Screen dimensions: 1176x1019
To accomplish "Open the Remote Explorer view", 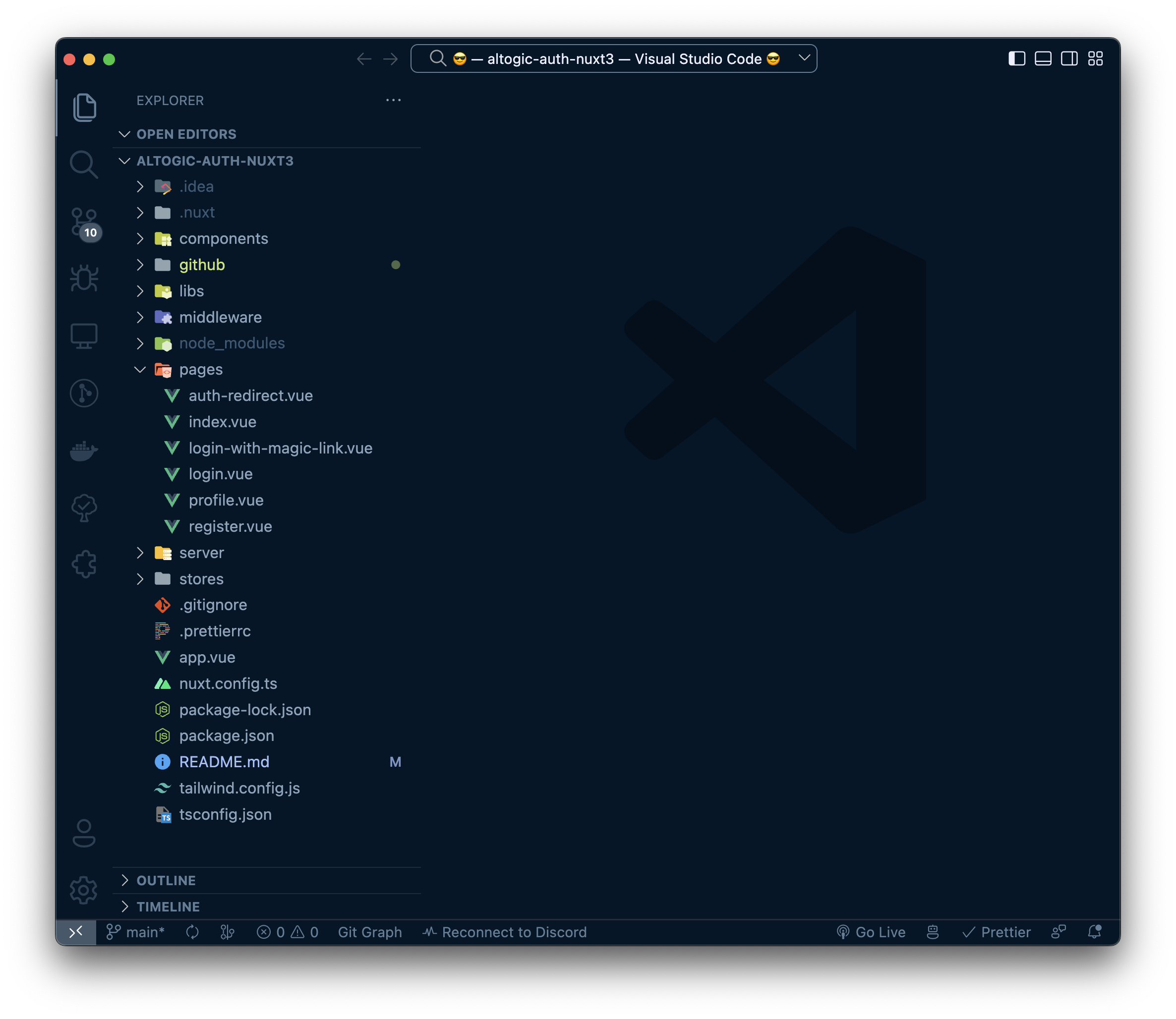I will [84, 336].
